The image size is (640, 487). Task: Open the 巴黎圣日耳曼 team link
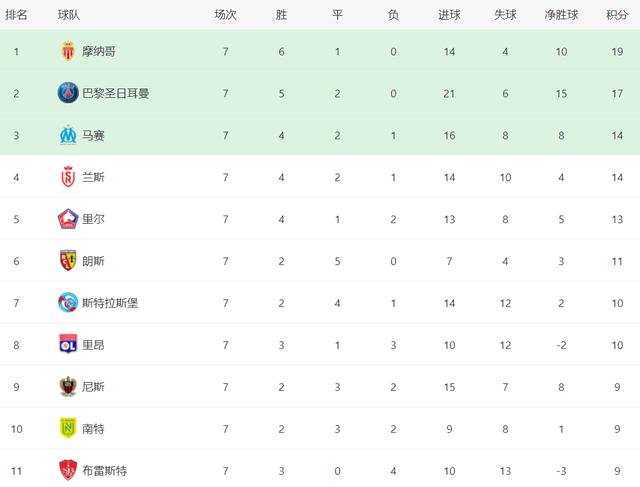[x=116, y=93]
